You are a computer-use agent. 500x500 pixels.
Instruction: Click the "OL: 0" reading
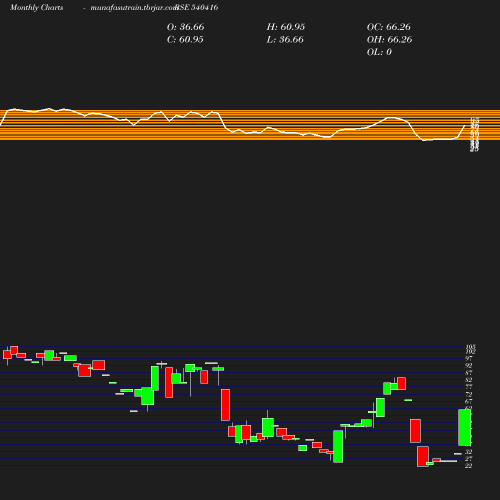379,52
